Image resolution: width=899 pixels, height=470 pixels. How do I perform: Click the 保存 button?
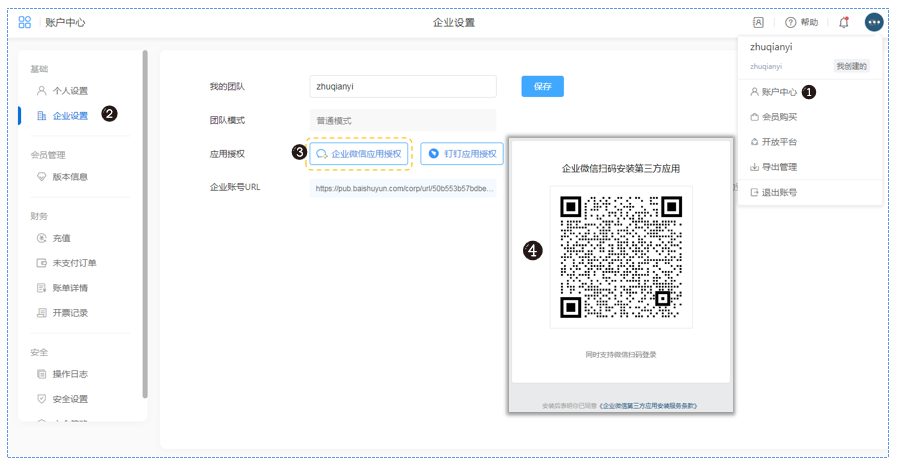tap(542, 87)
